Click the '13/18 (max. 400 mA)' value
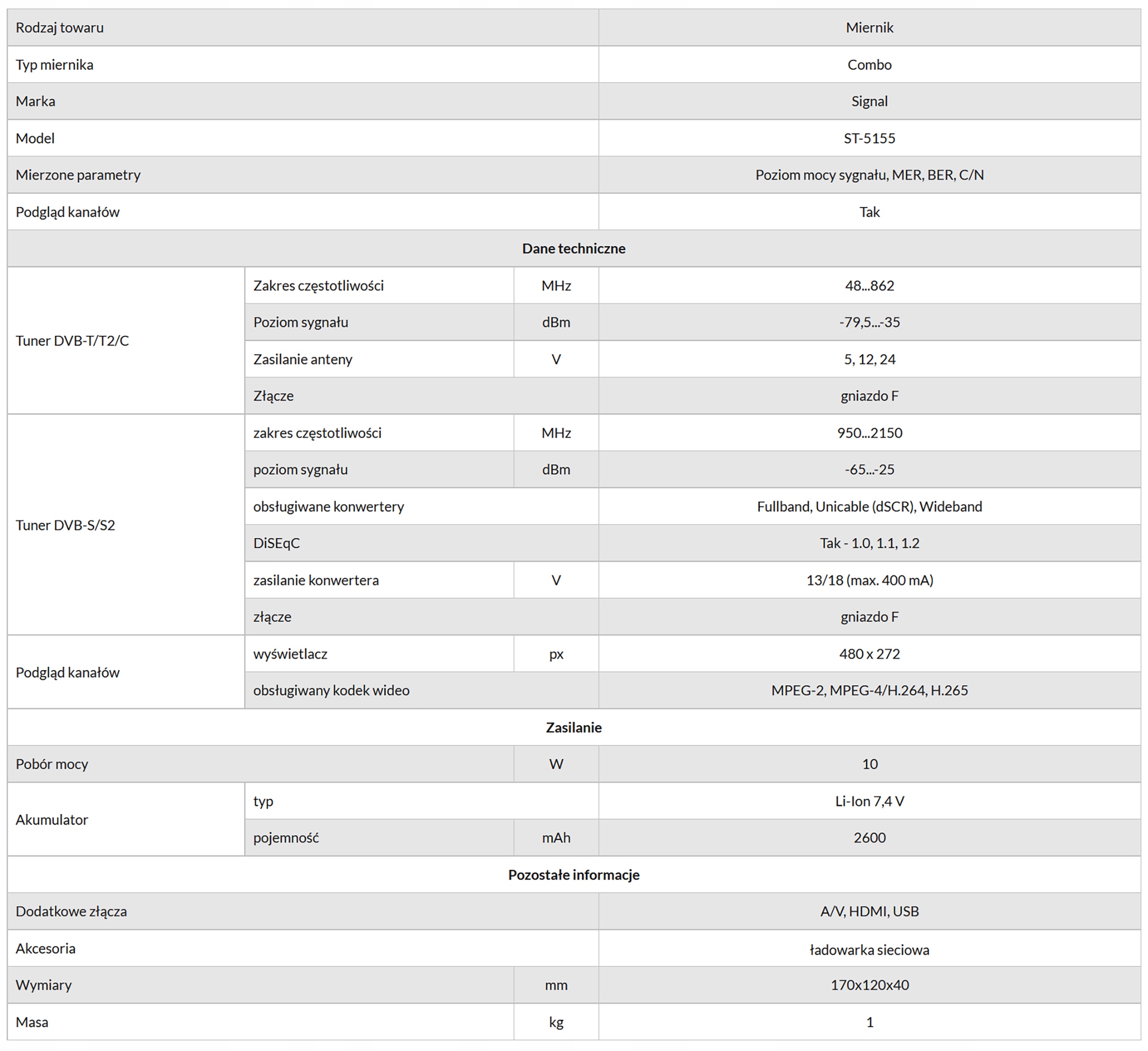This screenshot has height=1051, width=1148. (x=869, y=580)
